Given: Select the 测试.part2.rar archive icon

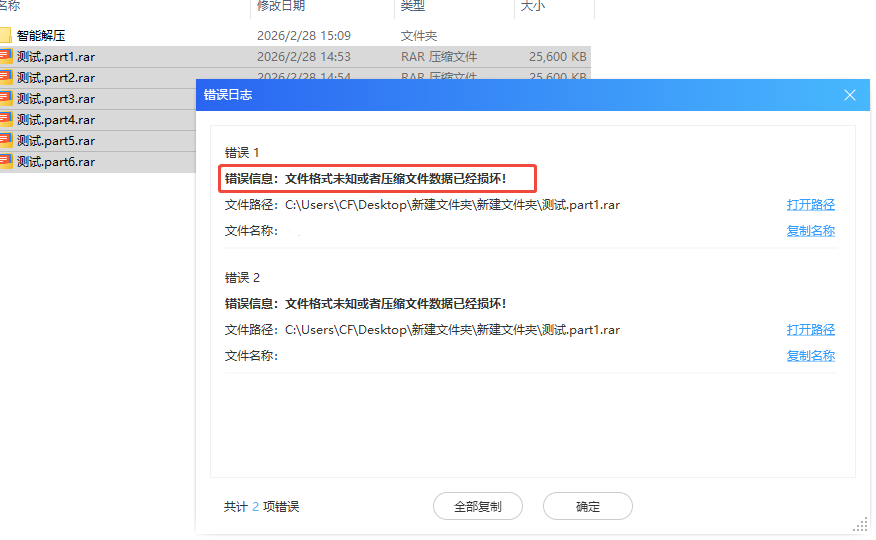Looking at the screenshot, I should coord(6,78).
